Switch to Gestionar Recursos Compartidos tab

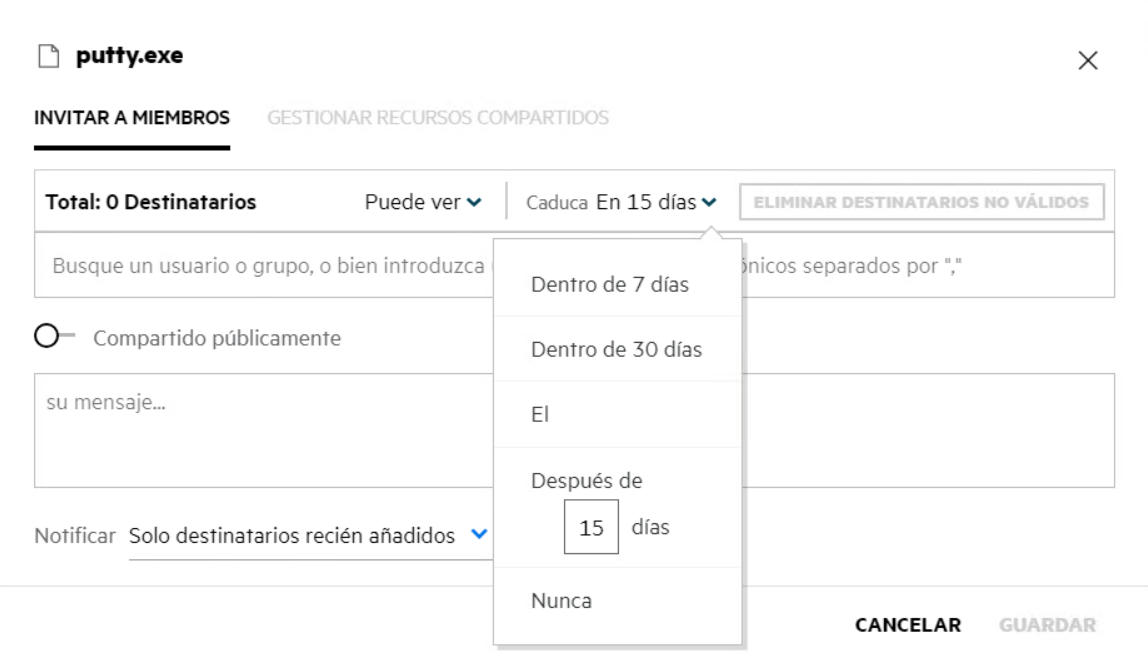pos(438,118)
